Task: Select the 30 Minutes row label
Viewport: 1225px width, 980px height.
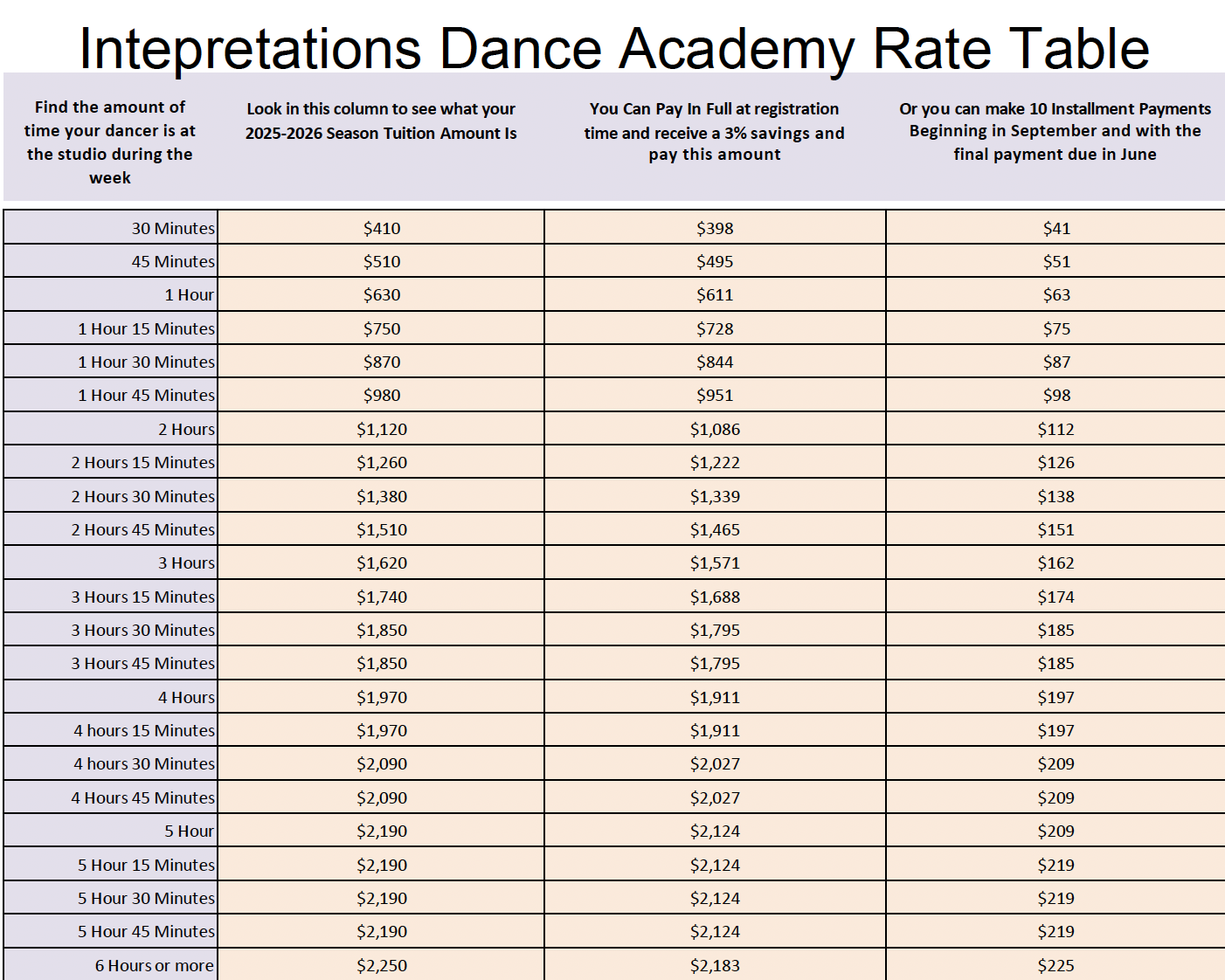Action: (x=173, y=228)
